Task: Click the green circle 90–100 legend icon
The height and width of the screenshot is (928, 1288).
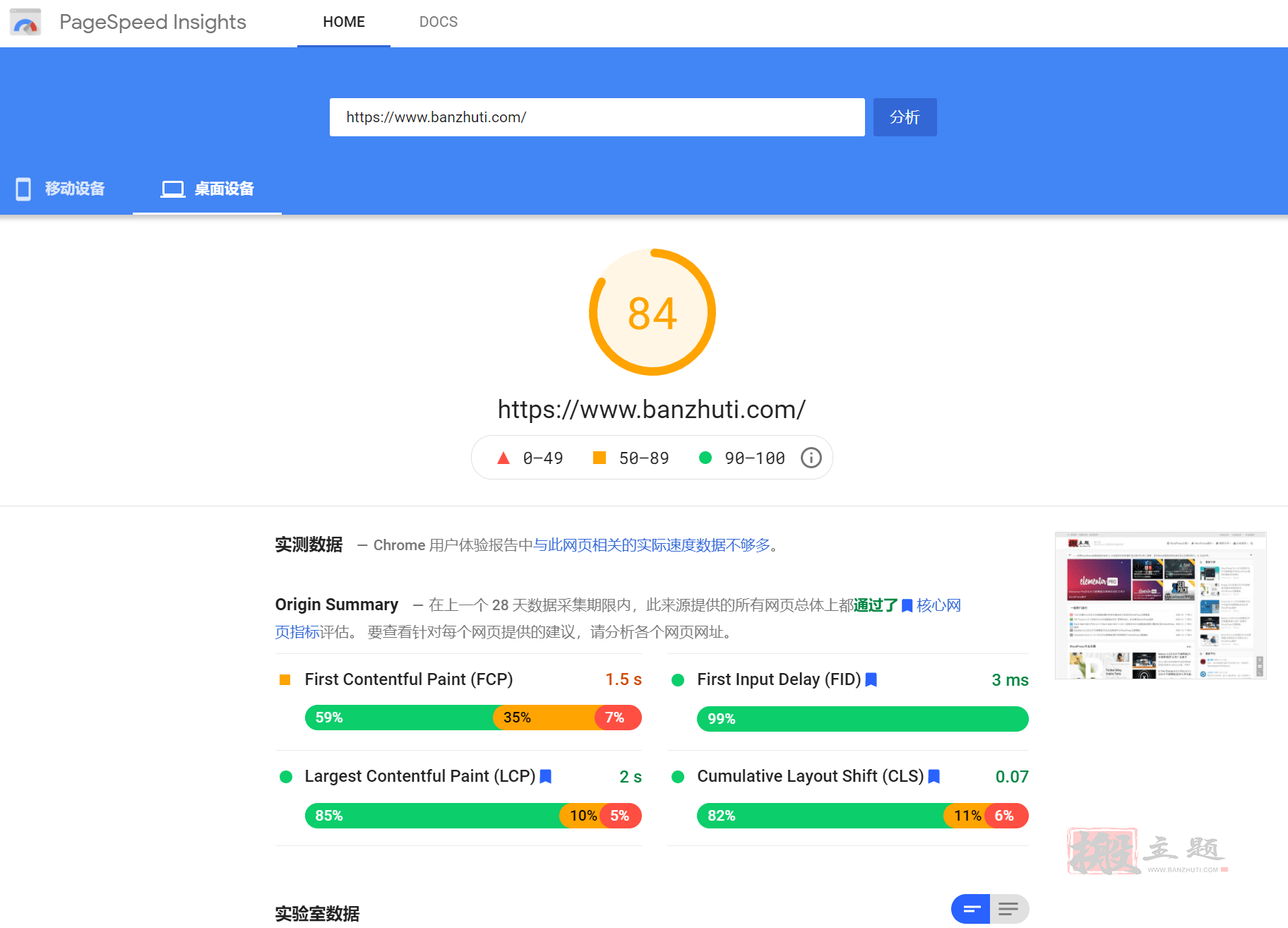Action: 705,458
